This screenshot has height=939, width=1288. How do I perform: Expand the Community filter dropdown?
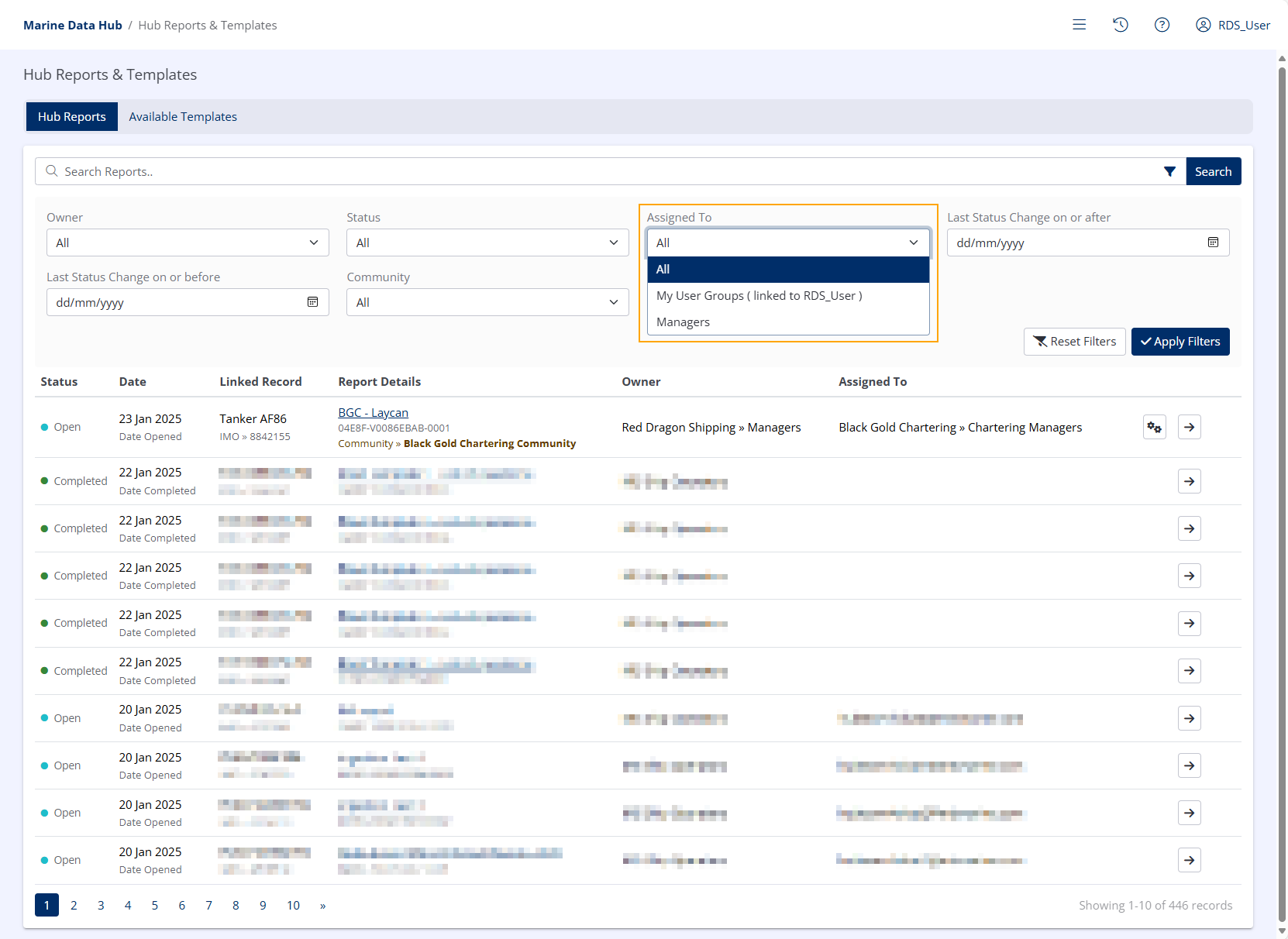(x=487, y=302)
